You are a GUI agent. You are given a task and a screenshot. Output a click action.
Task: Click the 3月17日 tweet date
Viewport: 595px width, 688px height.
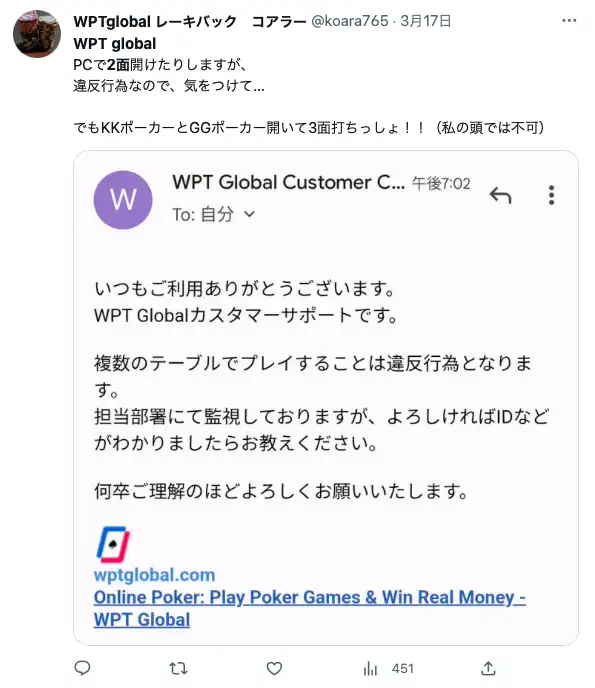(x=426, y=21)
